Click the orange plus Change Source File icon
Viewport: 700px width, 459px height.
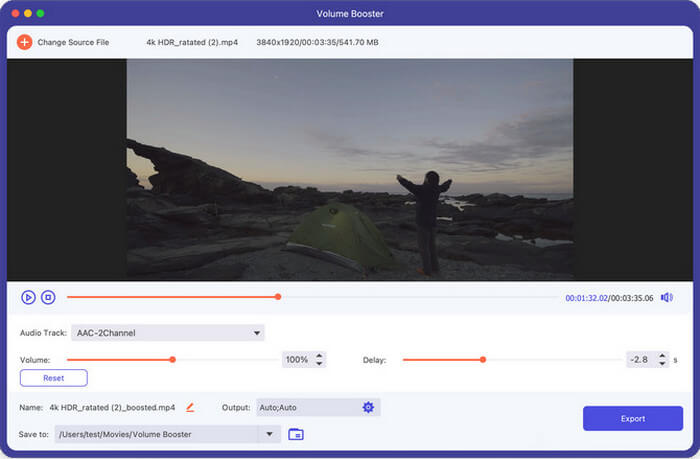25,42
